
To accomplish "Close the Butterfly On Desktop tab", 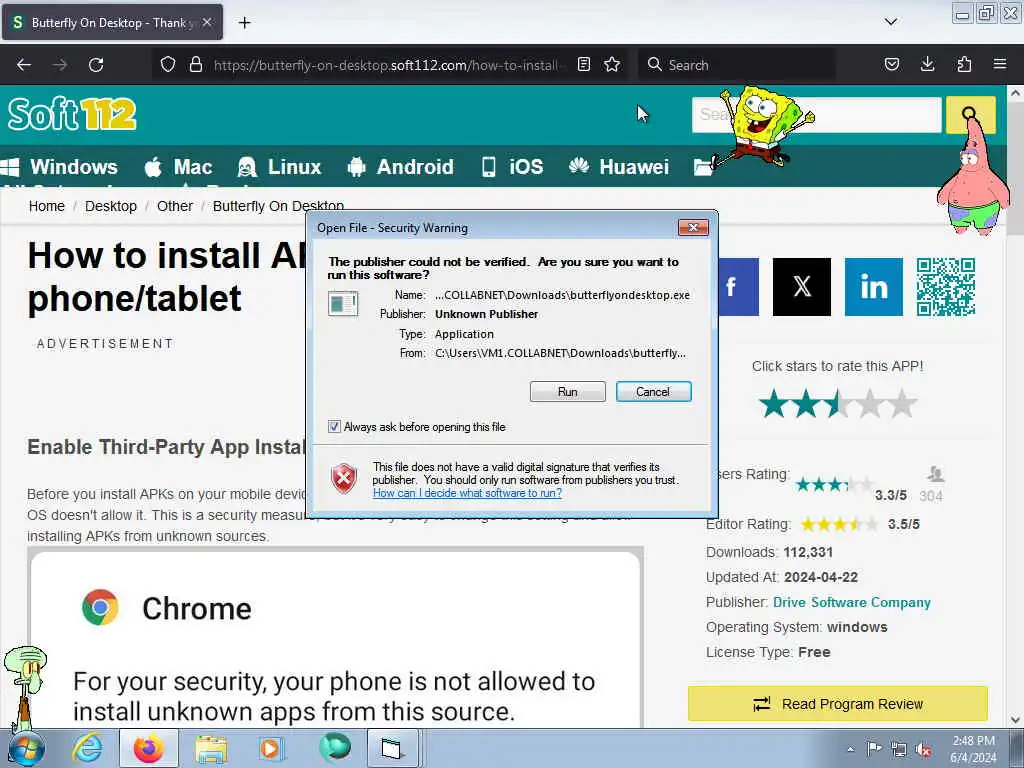I will 207,23.
